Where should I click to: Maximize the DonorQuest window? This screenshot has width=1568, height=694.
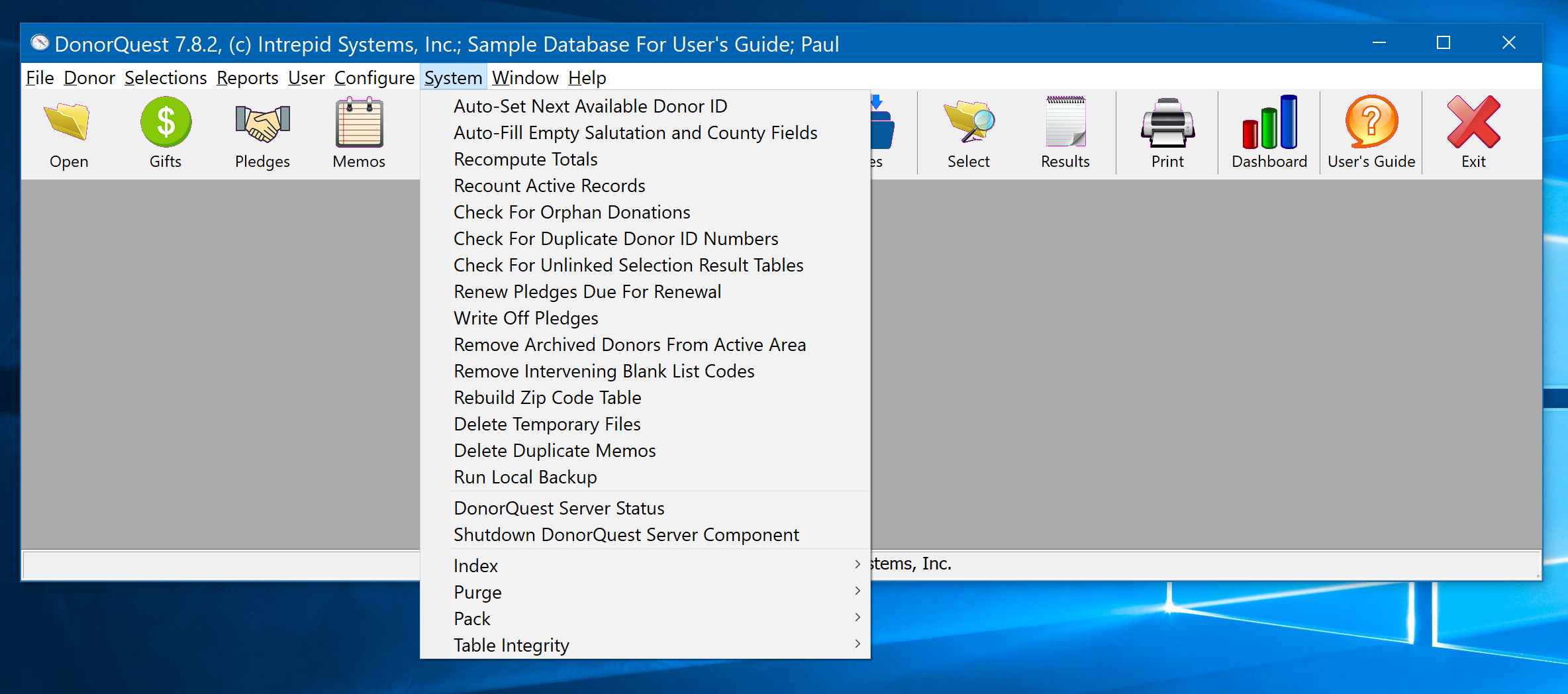click(x=1444, y=43)
